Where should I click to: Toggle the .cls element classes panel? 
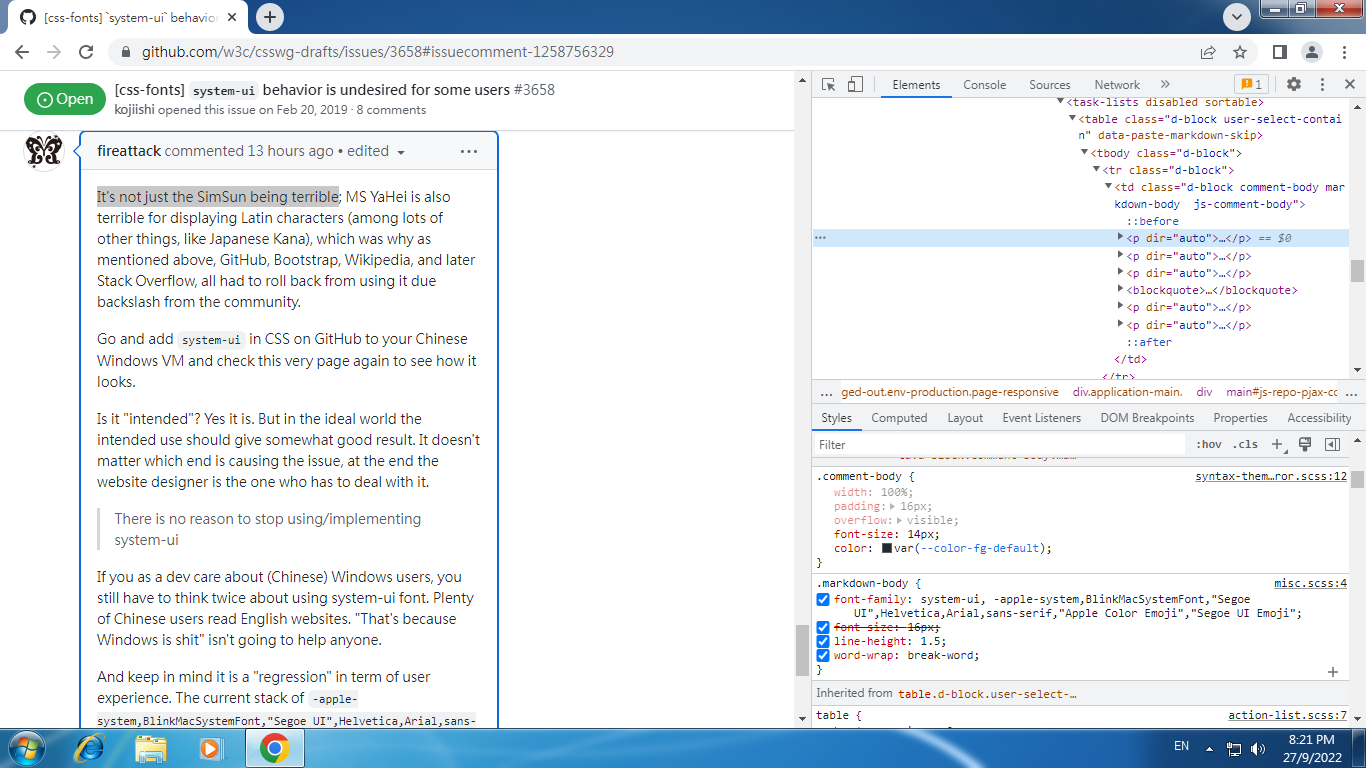pos(1245,445)
